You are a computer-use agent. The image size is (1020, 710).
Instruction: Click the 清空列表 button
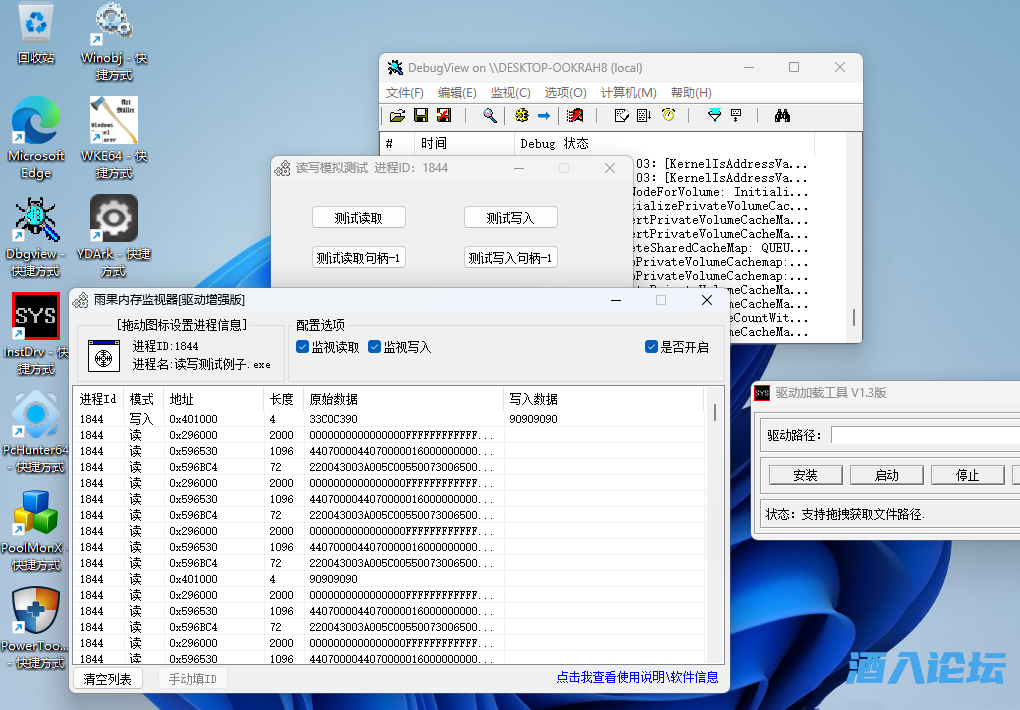coord(108,679)
